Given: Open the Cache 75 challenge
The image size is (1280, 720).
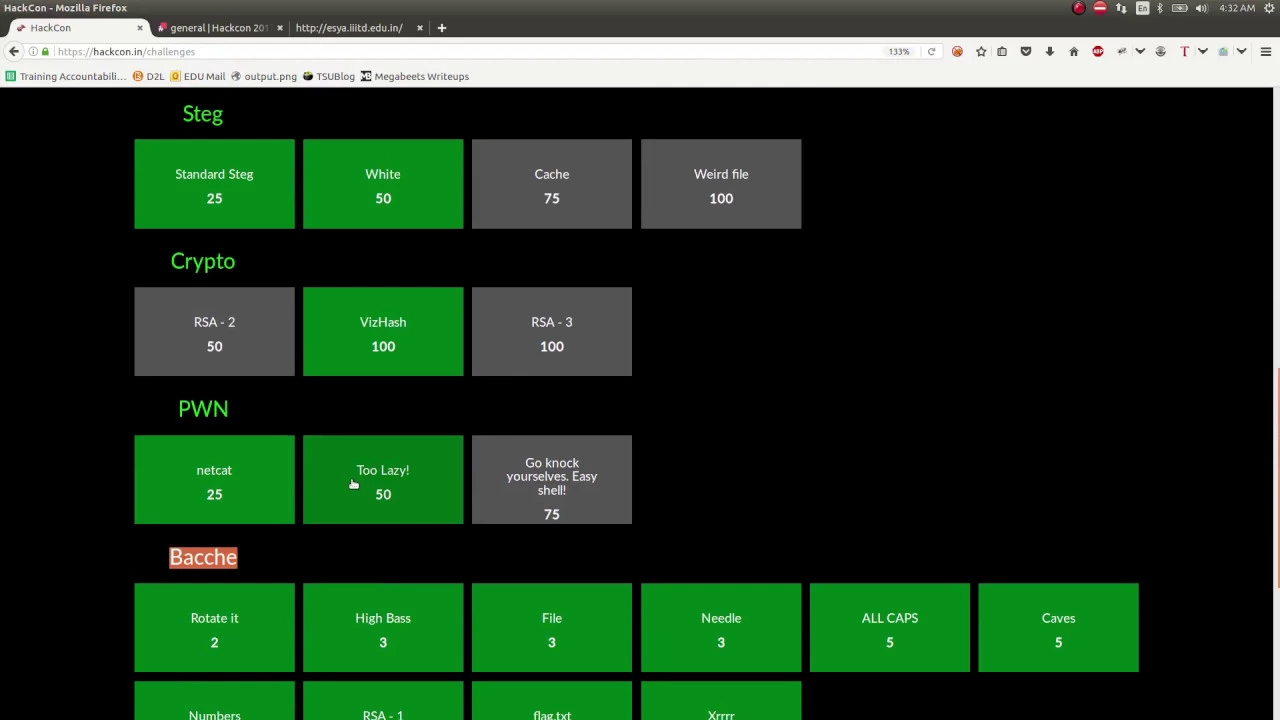Looking at the screenshot, I should (x=552, y=184).
